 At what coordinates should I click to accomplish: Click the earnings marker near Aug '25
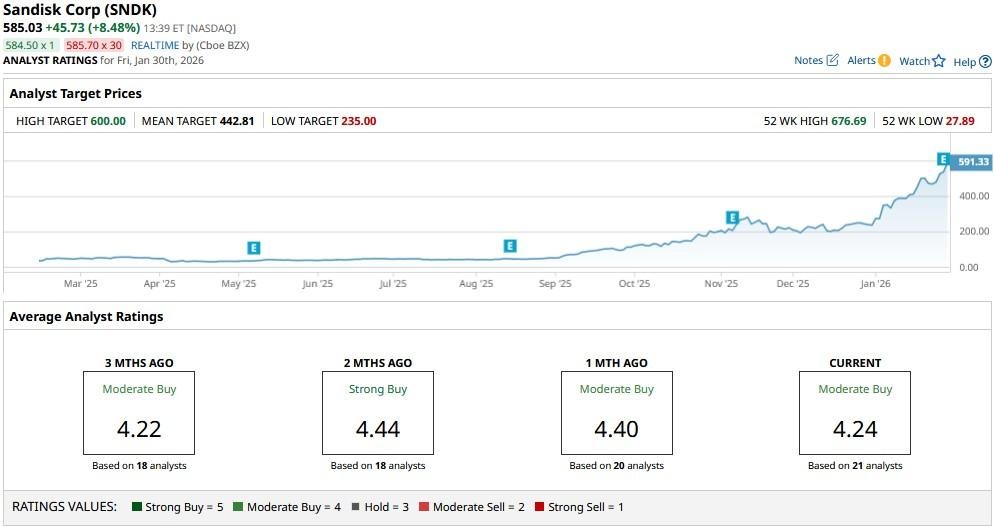click(x=510, y=246)
